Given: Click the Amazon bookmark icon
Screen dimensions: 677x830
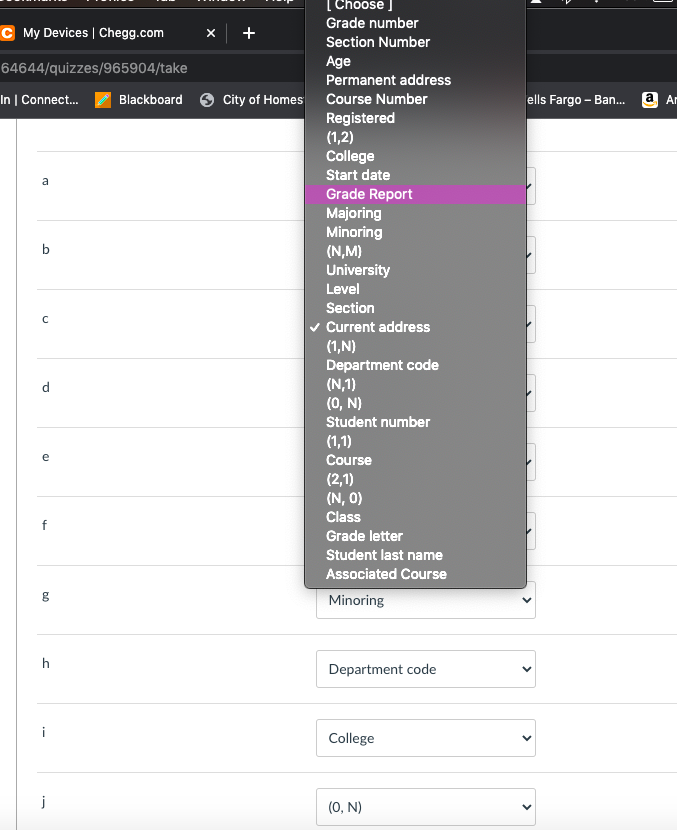Looking at the screenshot, I should (x=649, y=100).
